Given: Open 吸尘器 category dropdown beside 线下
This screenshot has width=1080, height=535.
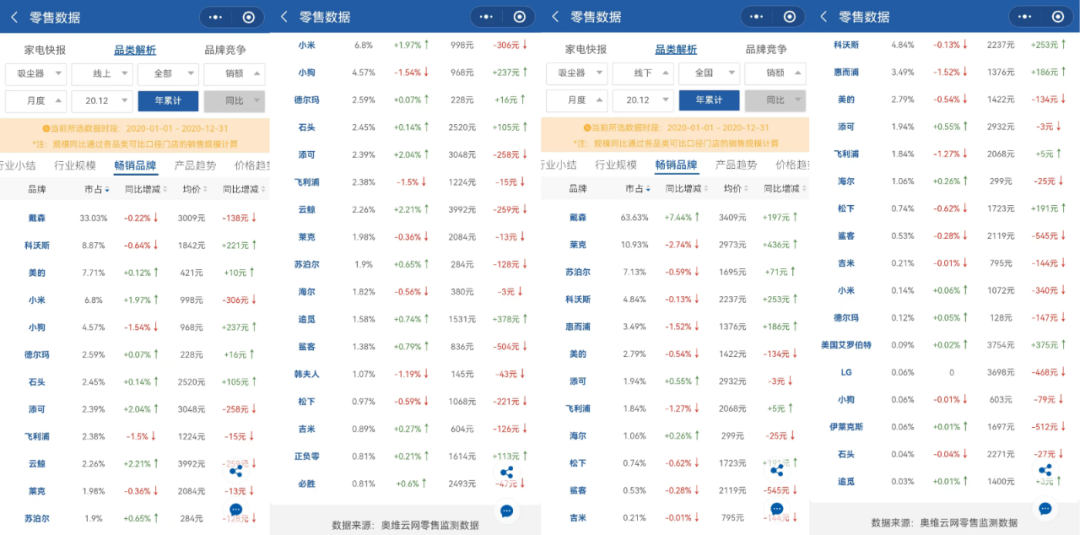Looking at the screenshot, I should coord(577,73).
